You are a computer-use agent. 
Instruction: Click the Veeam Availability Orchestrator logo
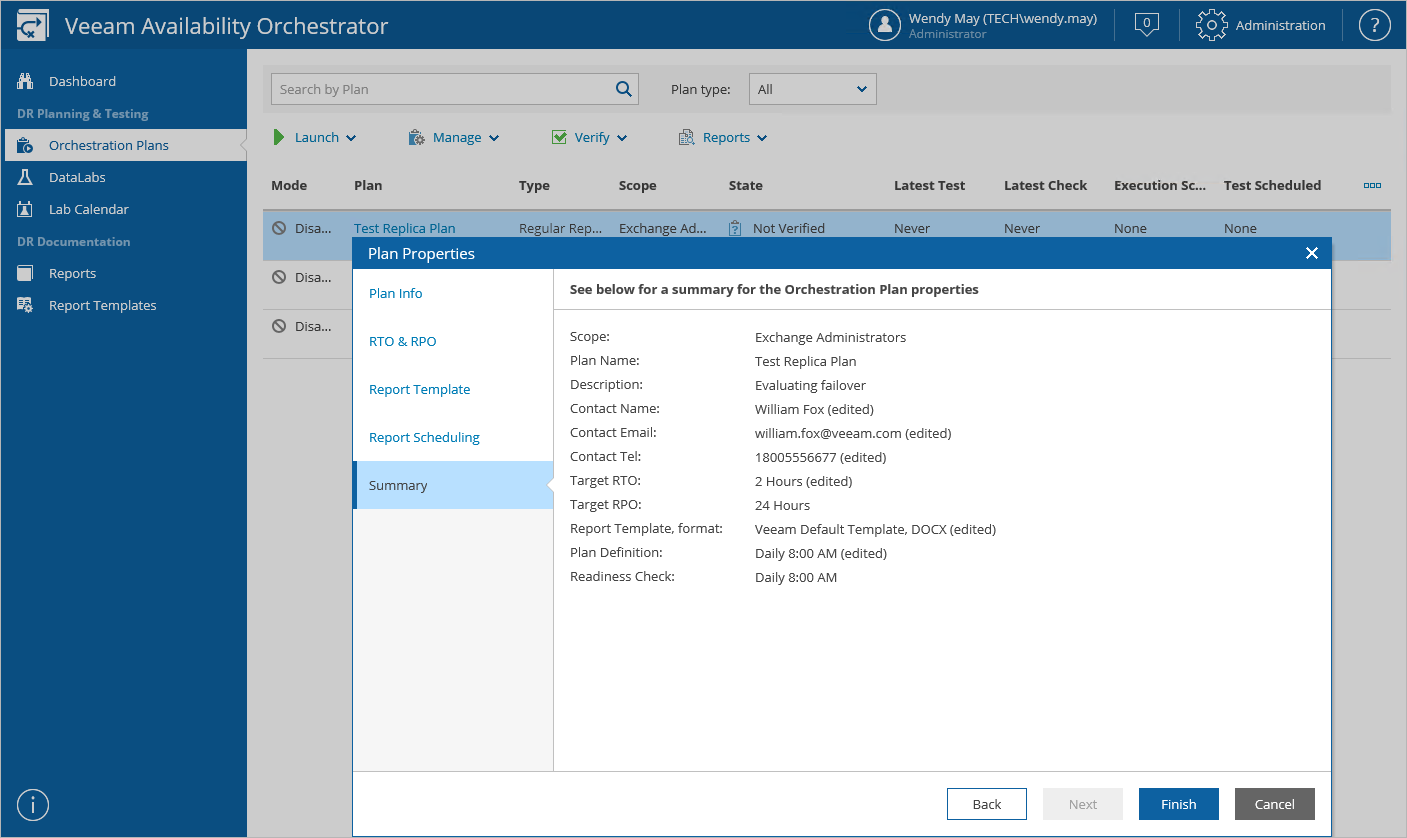click(x=33, y=26)
